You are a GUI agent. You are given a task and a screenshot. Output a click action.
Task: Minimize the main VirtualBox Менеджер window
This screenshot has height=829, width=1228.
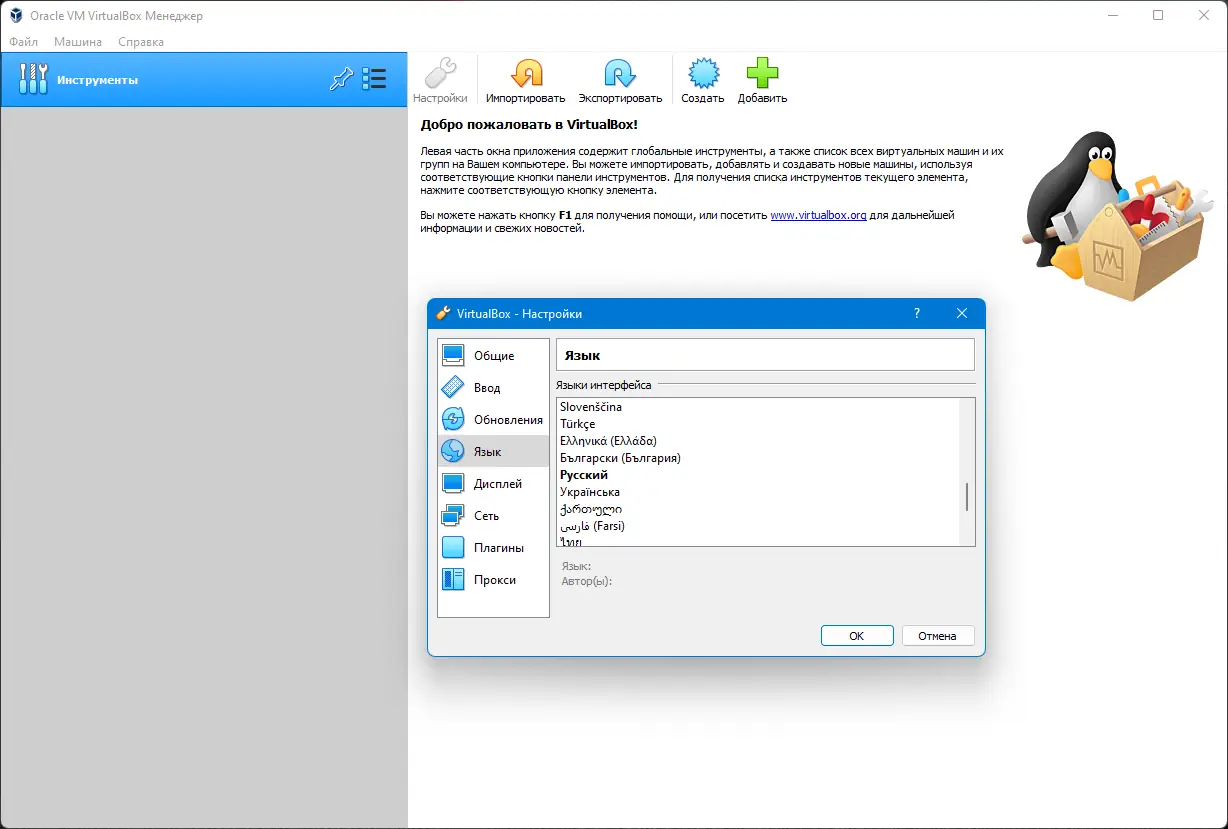1112,15
